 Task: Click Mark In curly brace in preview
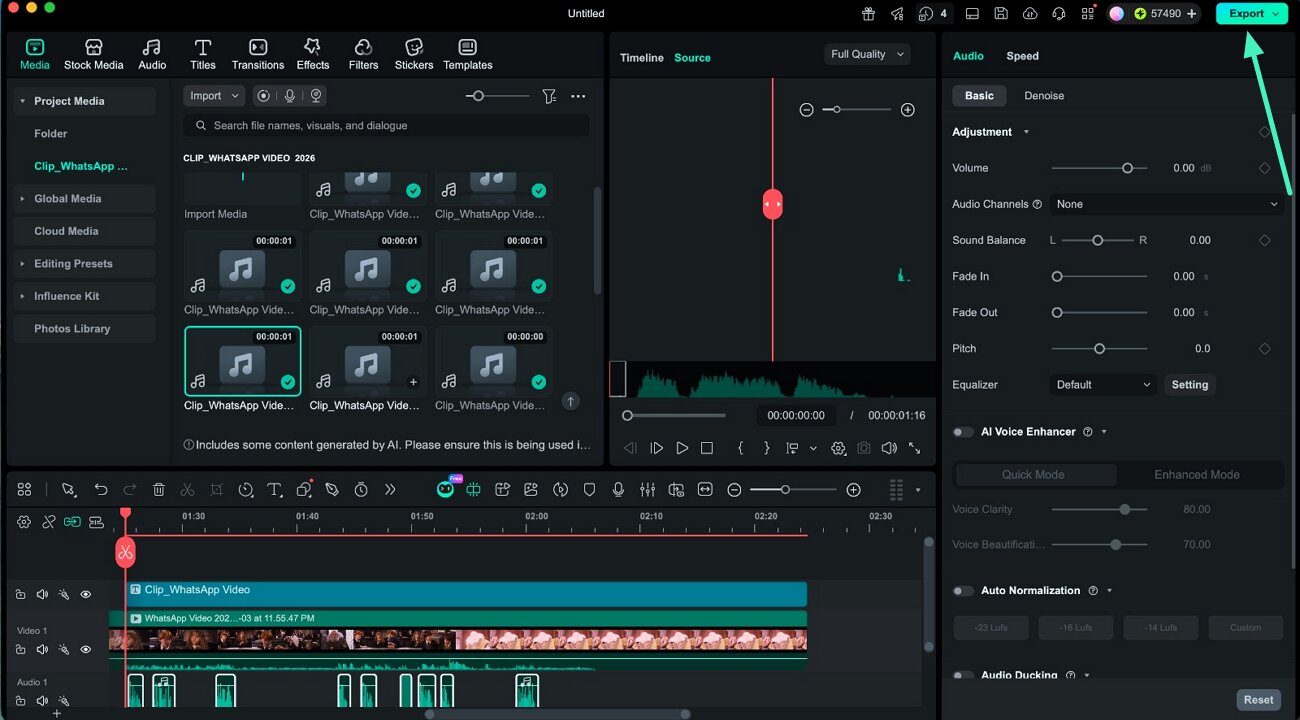(x=741, y=449)
